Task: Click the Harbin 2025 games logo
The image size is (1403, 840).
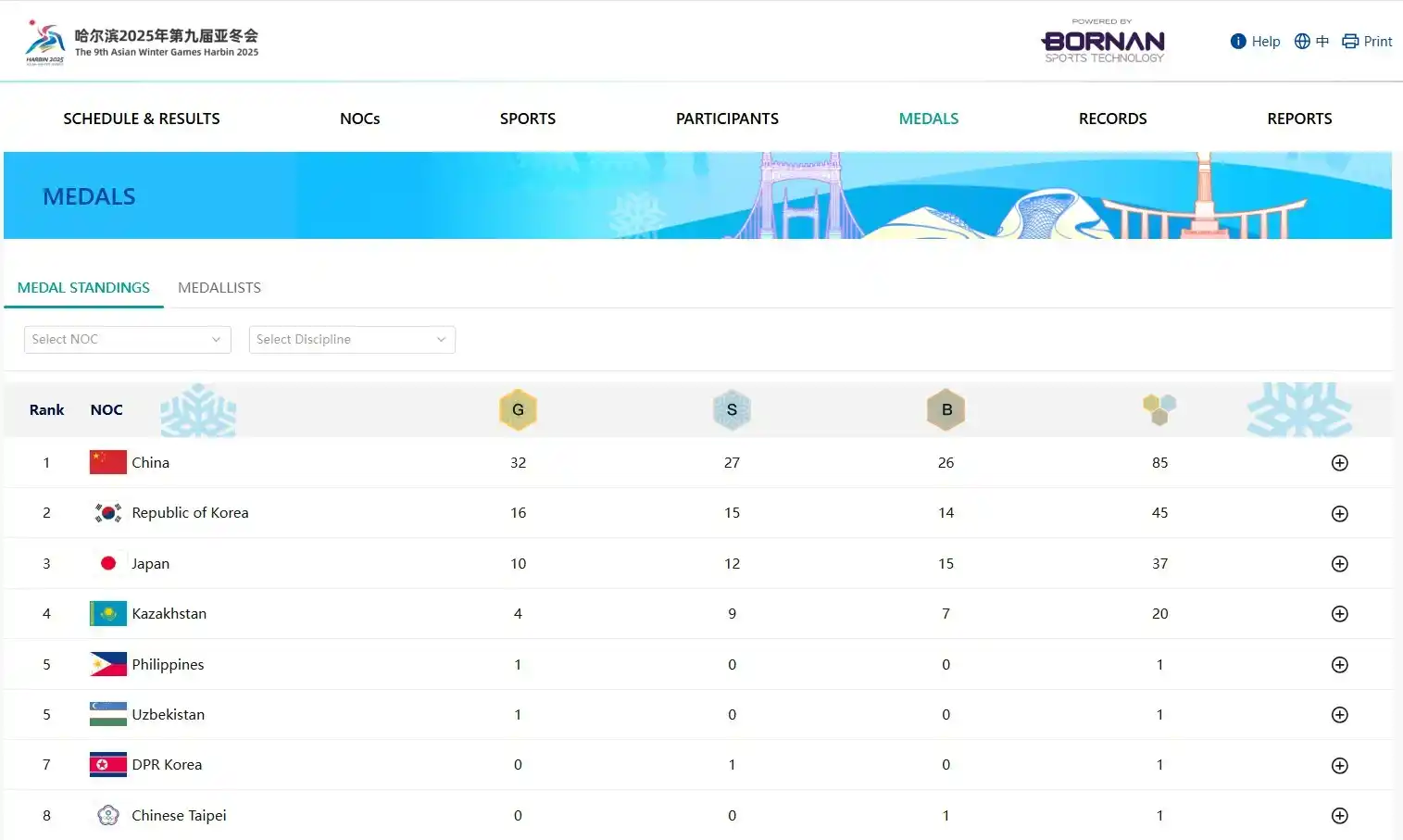Action: 45,42
